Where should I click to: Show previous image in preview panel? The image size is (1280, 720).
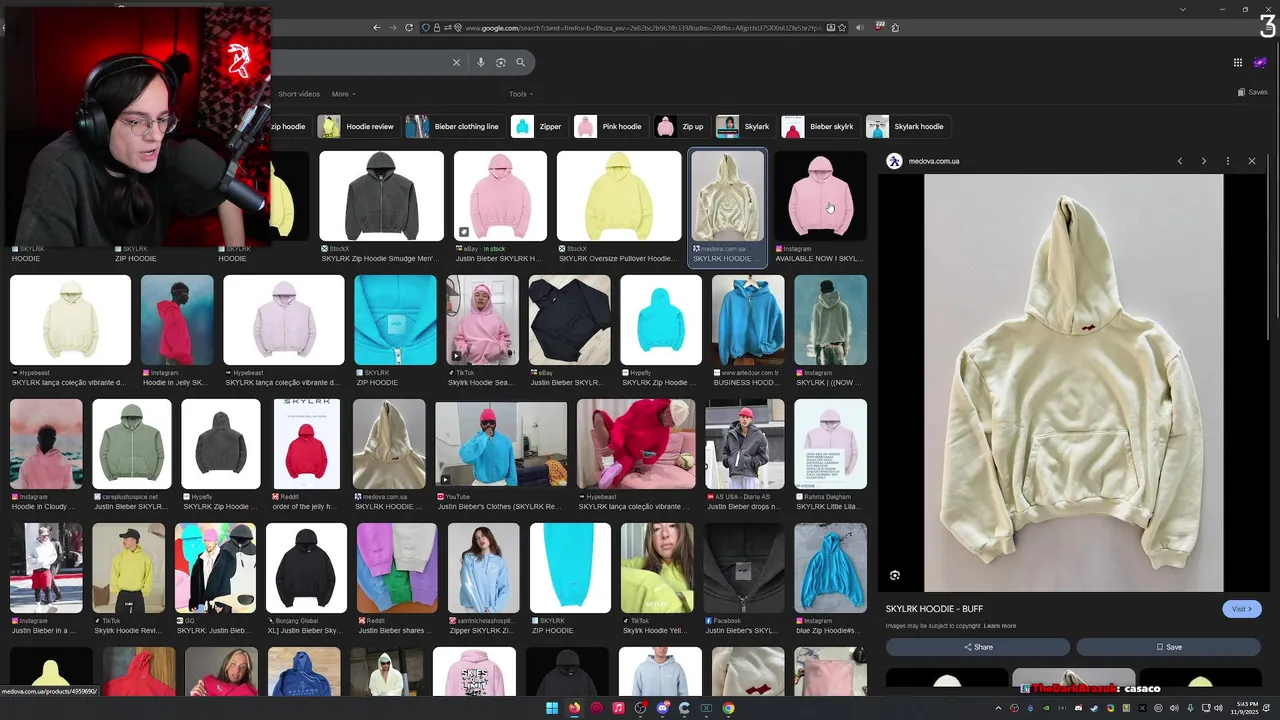[x=1180, y=161]
